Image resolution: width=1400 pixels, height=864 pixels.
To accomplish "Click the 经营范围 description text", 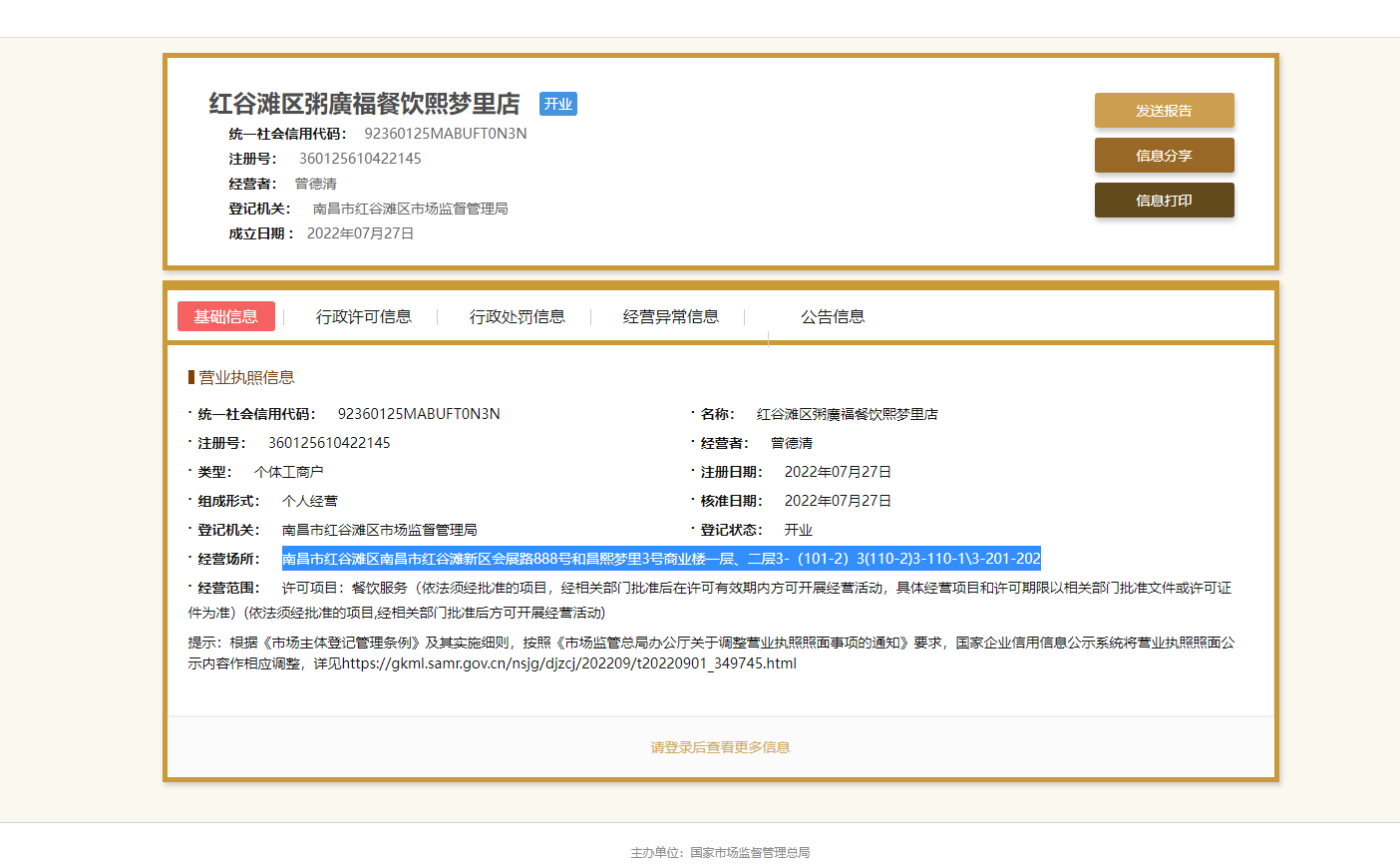I will click(710, 600).
